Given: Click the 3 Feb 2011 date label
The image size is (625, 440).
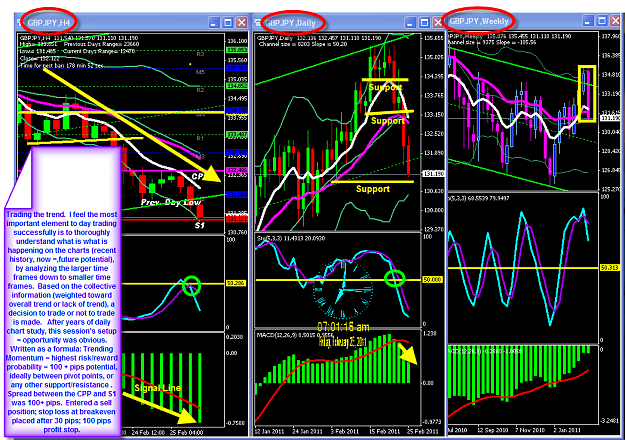Looking at the screenshot, I should [345, 431].
